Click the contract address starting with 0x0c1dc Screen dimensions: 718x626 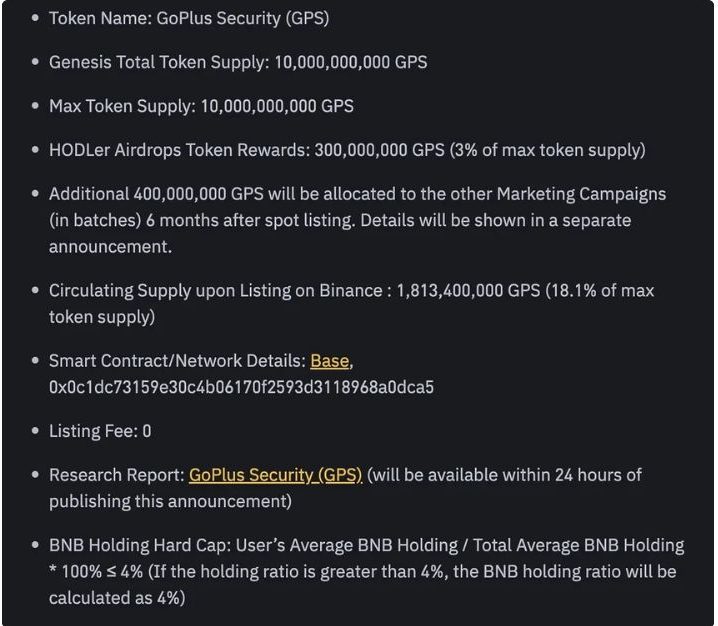click(241, 386)
